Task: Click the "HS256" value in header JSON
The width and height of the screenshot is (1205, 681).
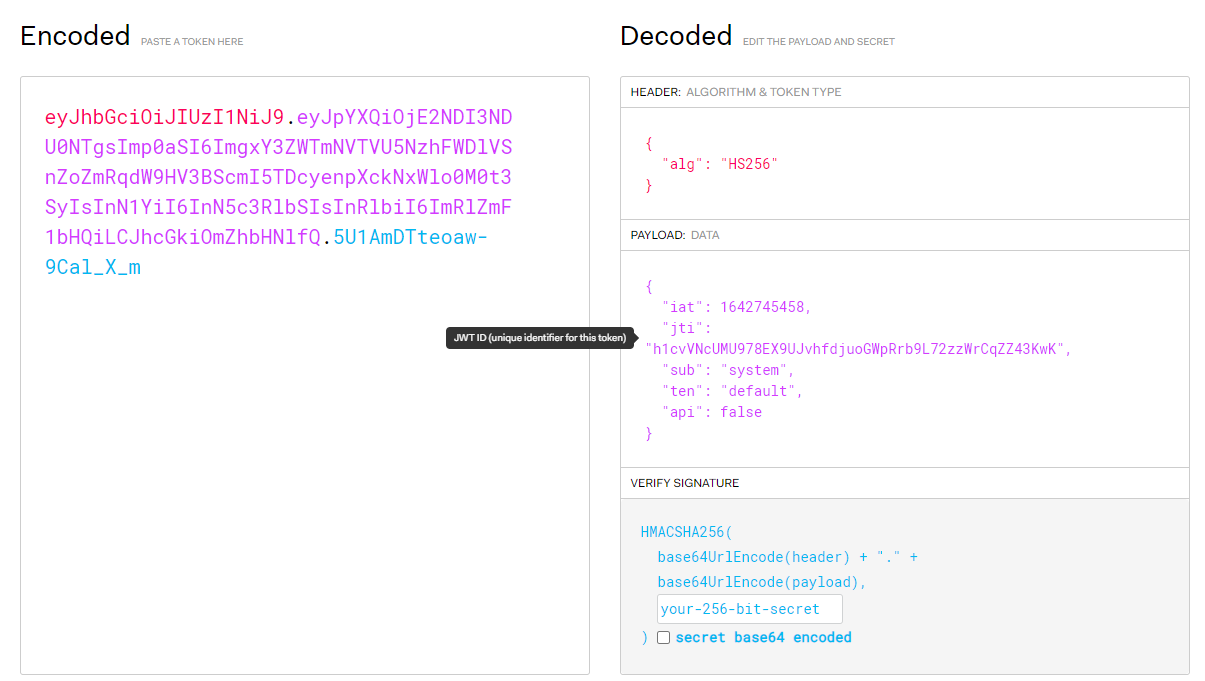Action: (x=748, y=164)
